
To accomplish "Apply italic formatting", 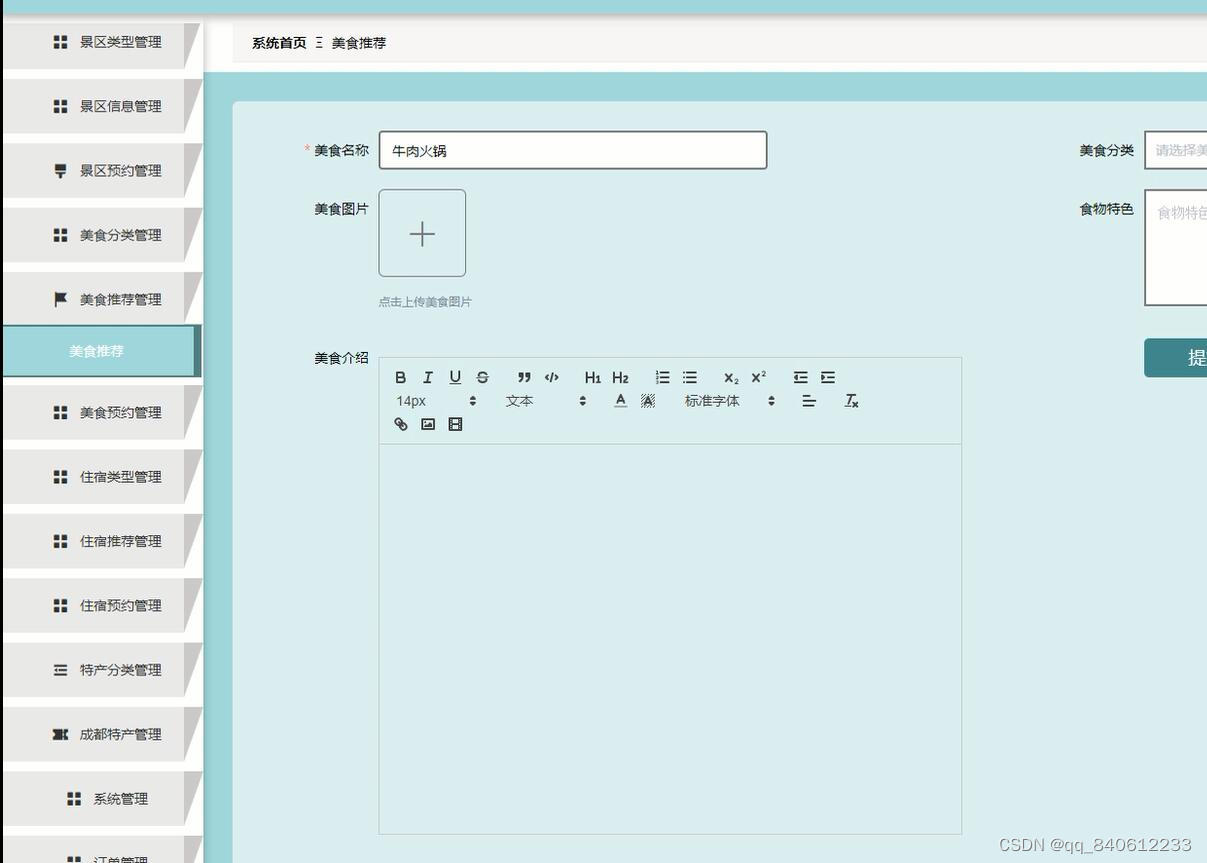I will pos(427,377).
